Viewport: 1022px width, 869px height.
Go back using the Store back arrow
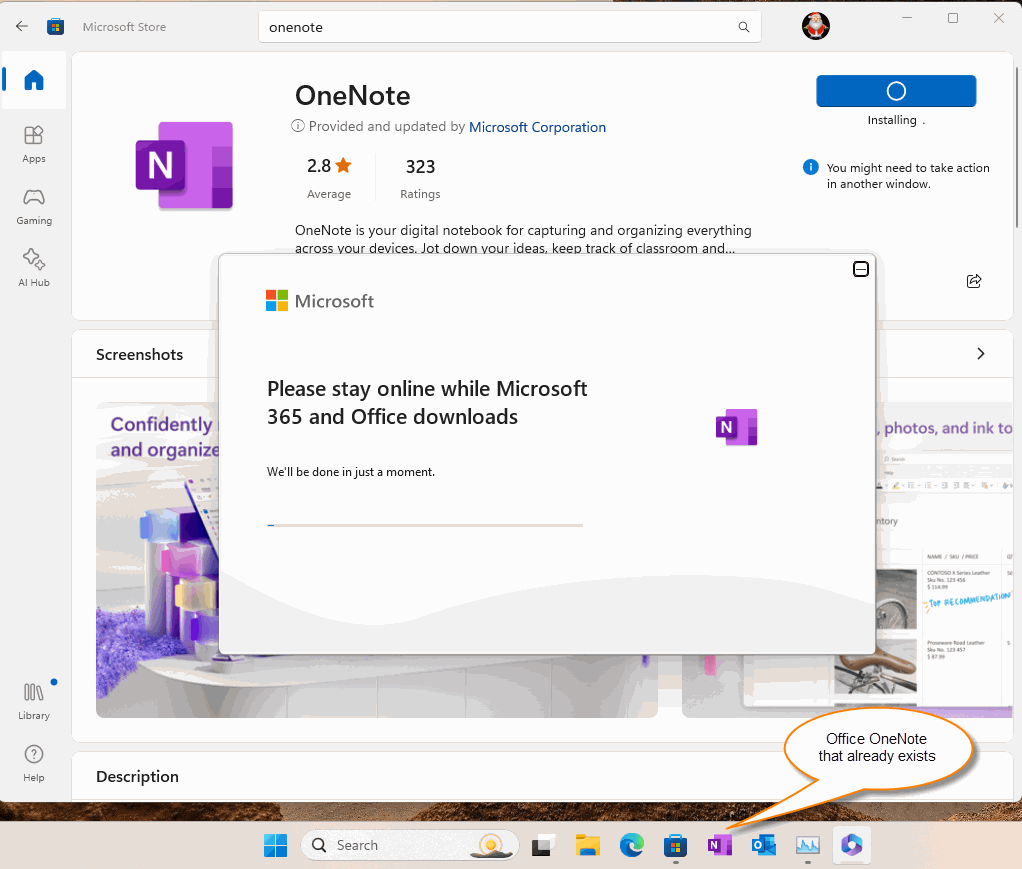pos(22,26)
